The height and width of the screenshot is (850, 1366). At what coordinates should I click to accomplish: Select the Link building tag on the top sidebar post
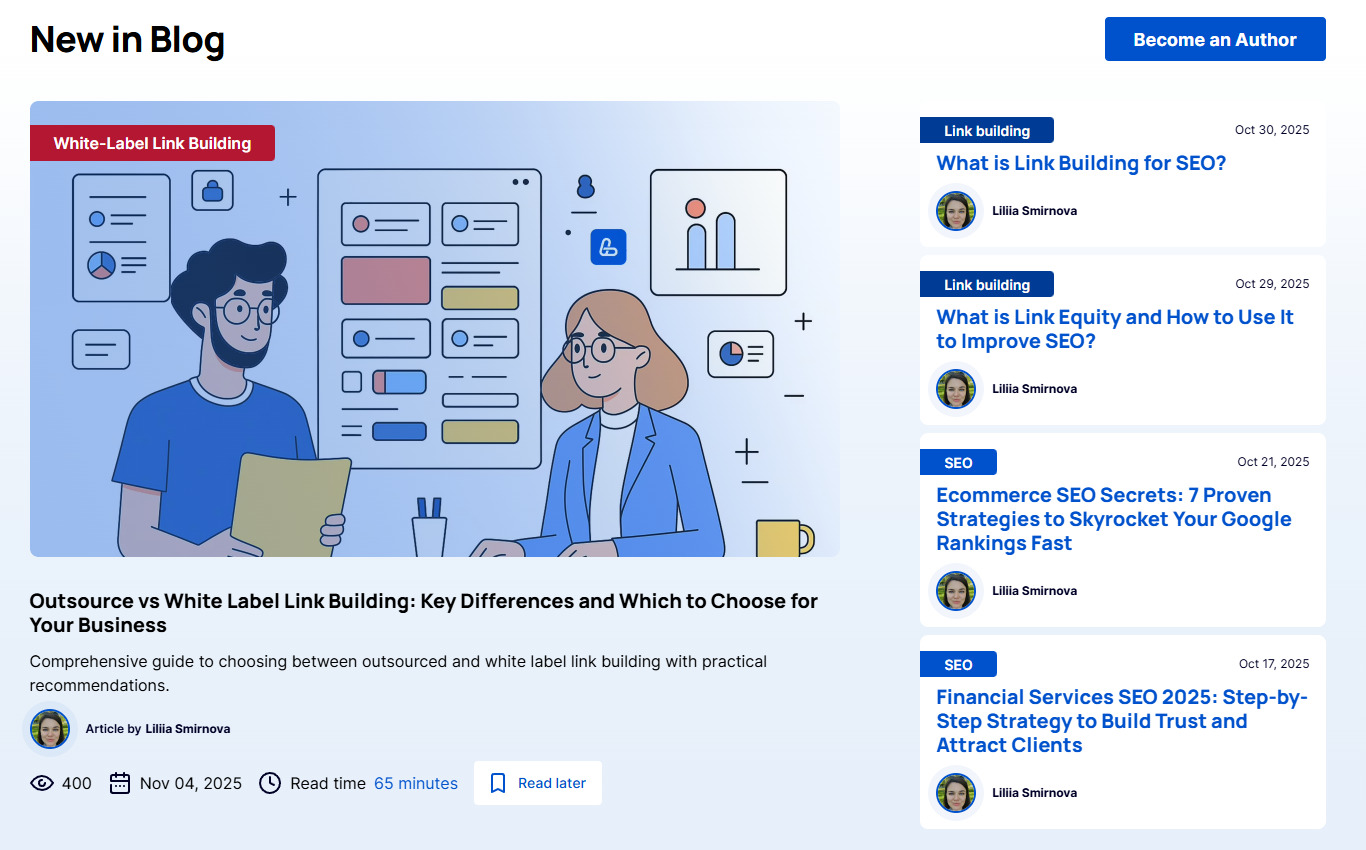pyautogui.click(x=986, y=130)
